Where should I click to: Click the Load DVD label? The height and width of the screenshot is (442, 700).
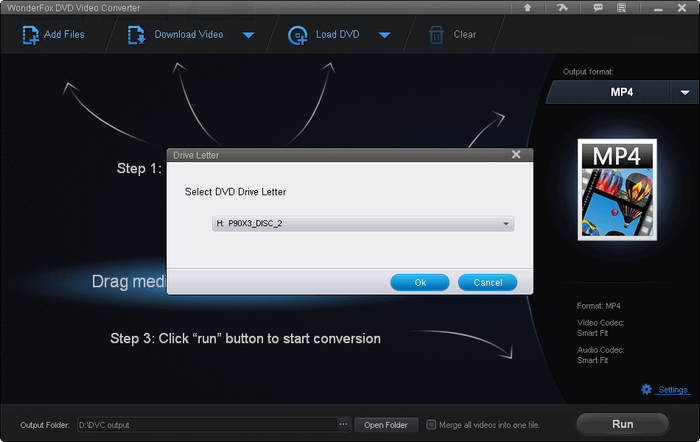click(x=338, y=34)
